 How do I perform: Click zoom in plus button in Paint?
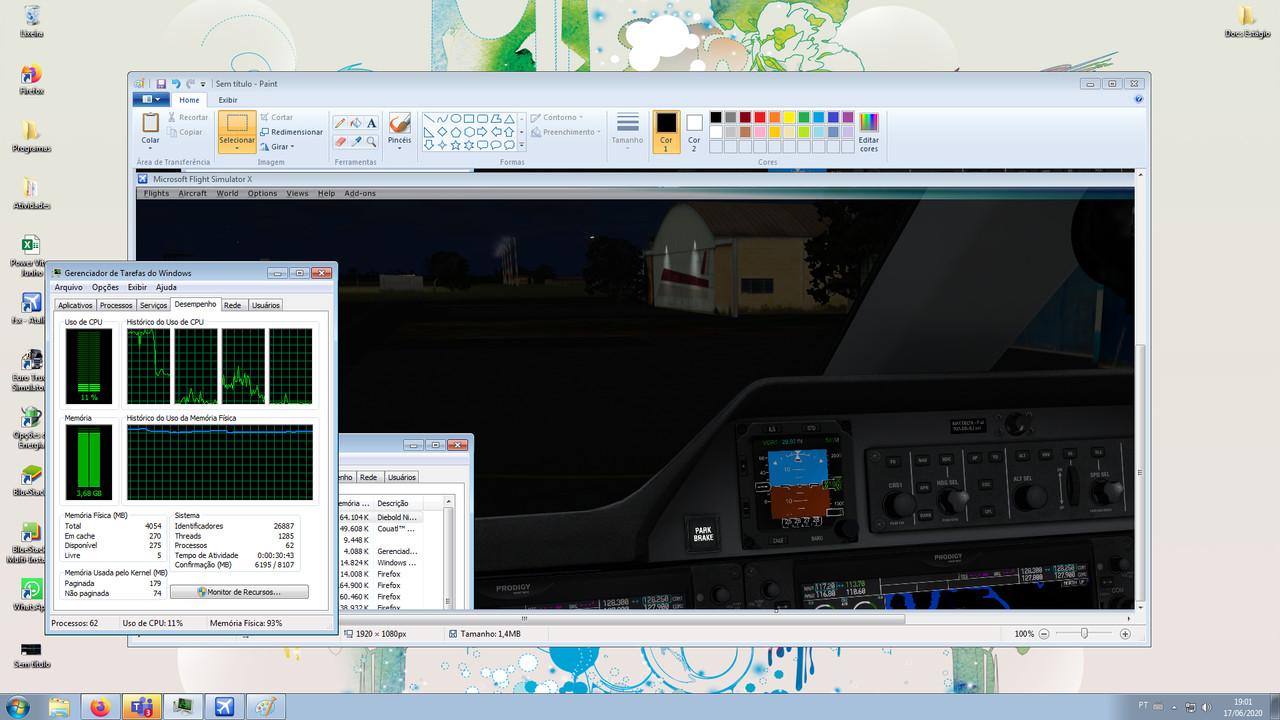coord(1125,634)
